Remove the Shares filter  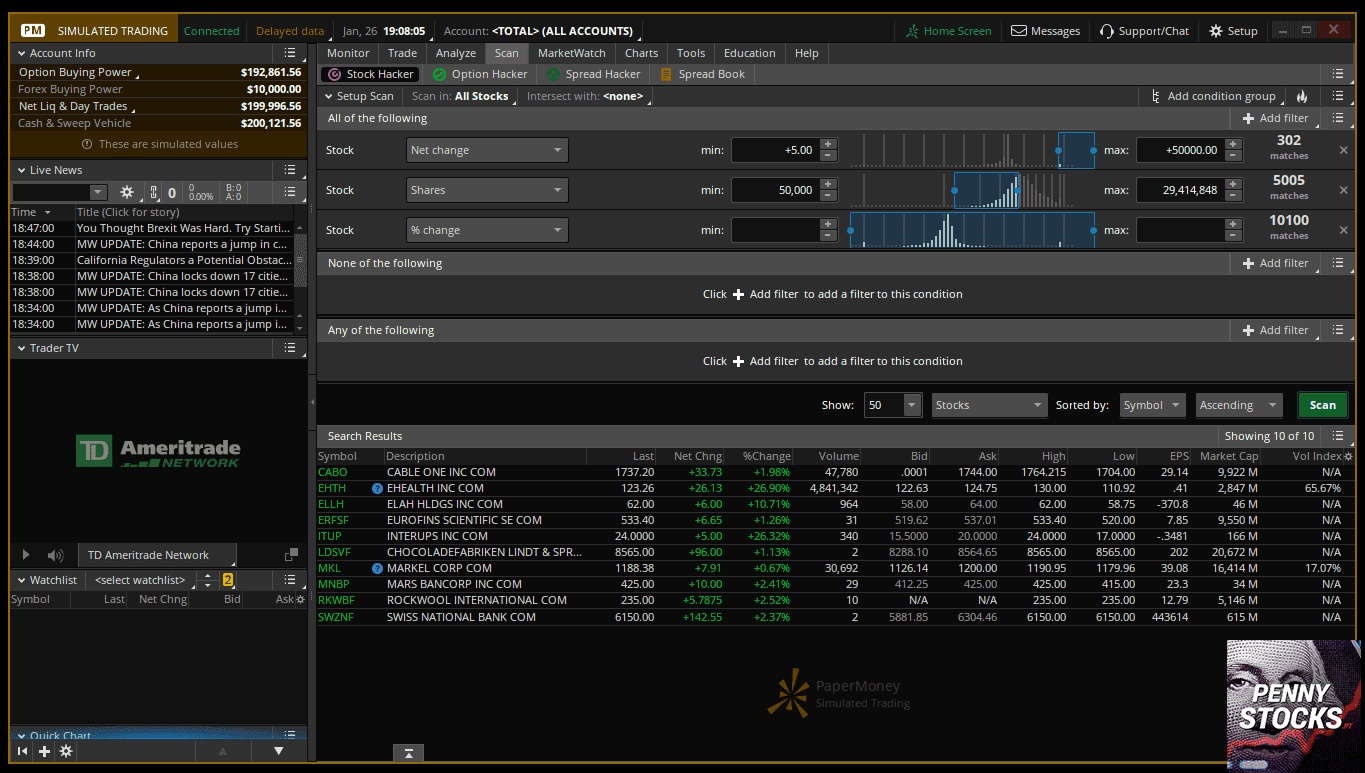coord(1343,190)
